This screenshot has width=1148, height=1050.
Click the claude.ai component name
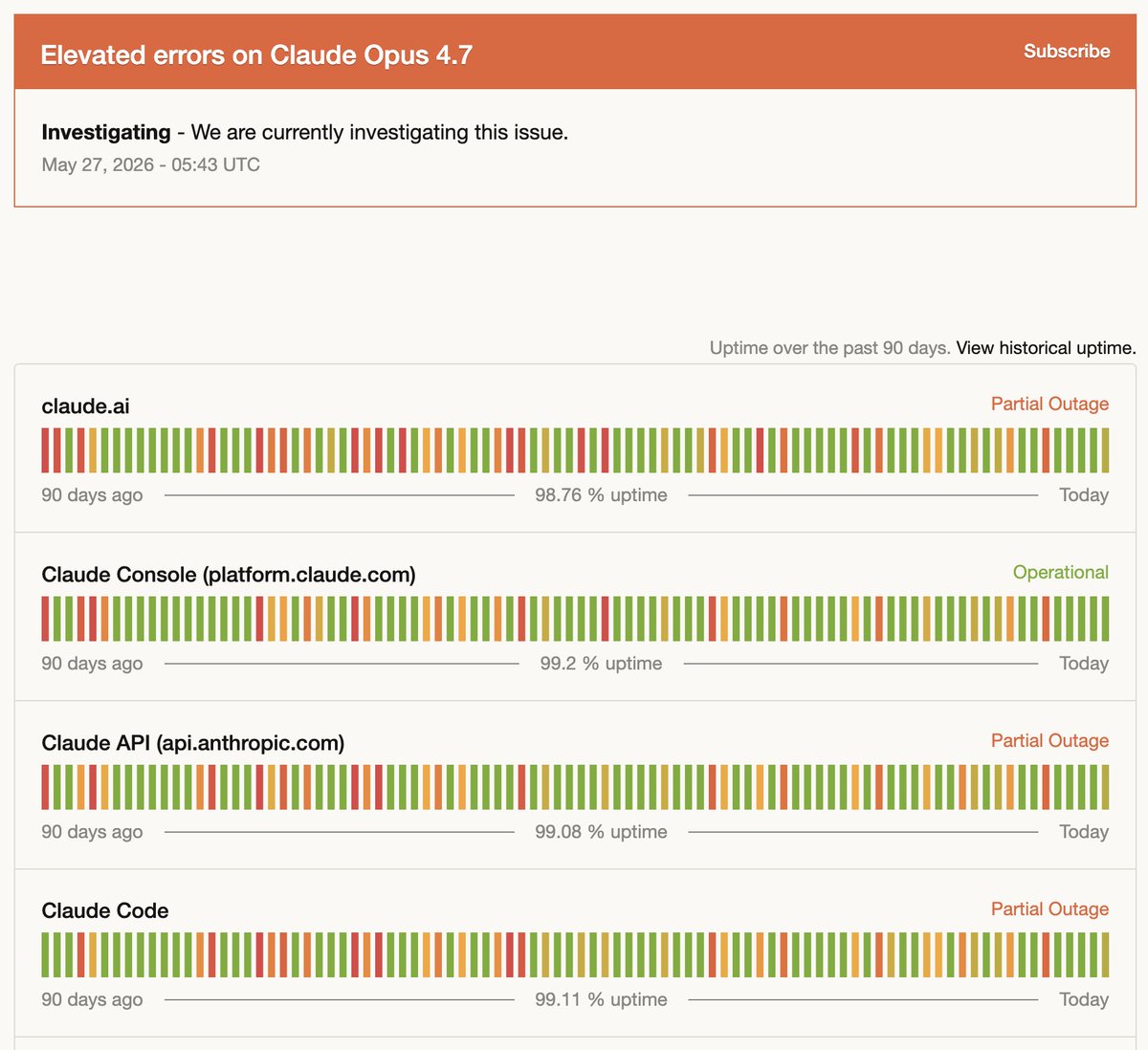click(85, 405)
